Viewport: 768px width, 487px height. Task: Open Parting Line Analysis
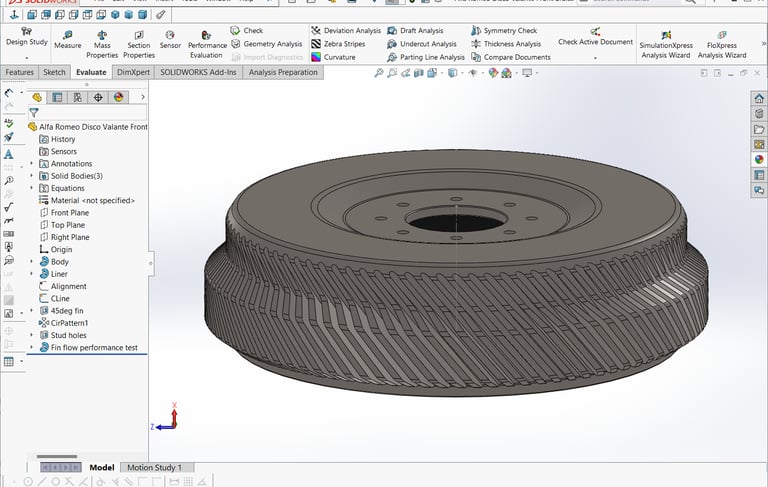426,57
